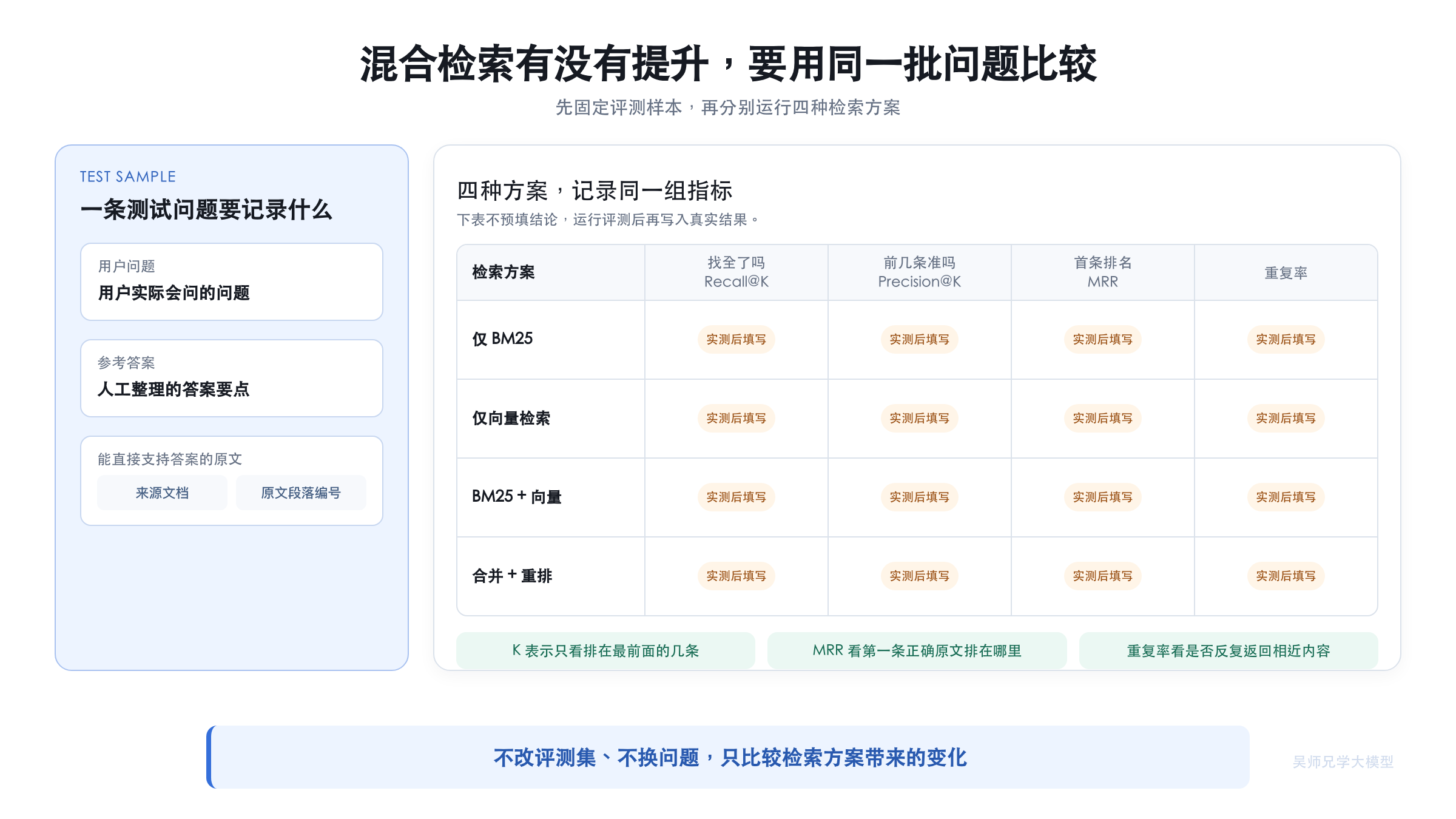
Task: Click 实测后填写 for 仅向量检索 MRR
Action: pos(1102,418)
